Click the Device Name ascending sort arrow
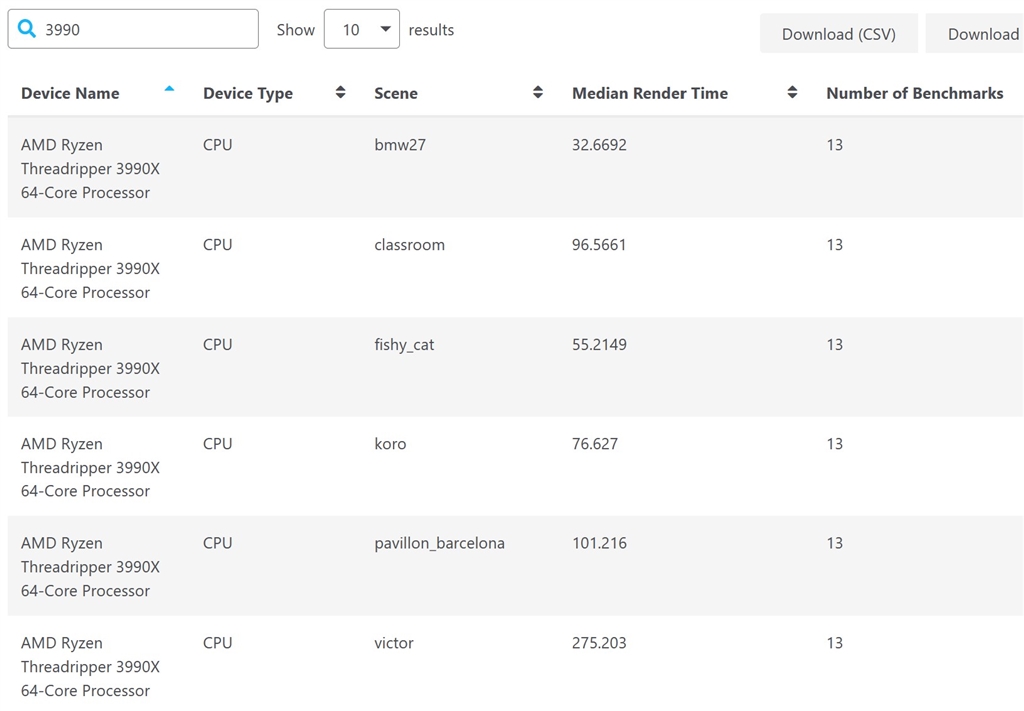 [x=169, y=90]
